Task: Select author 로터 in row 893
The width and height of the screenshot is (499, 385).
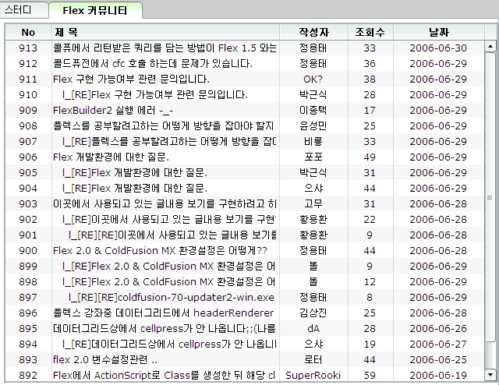Action: (314, 360)
